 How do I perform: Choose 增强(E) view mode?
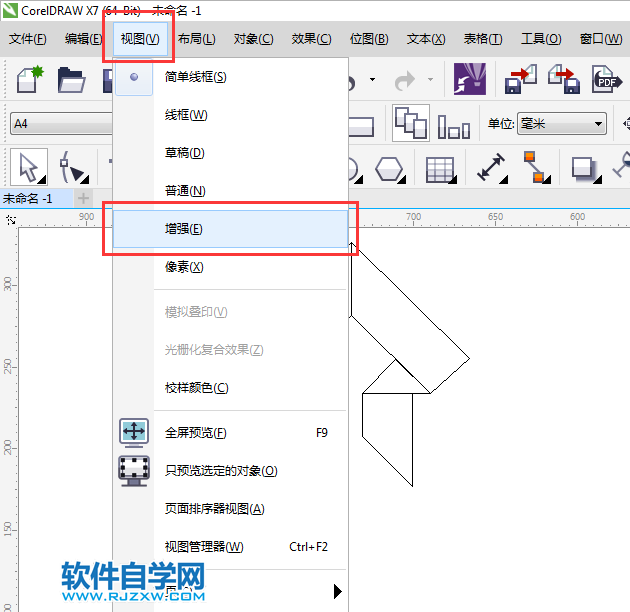[231, 229]
